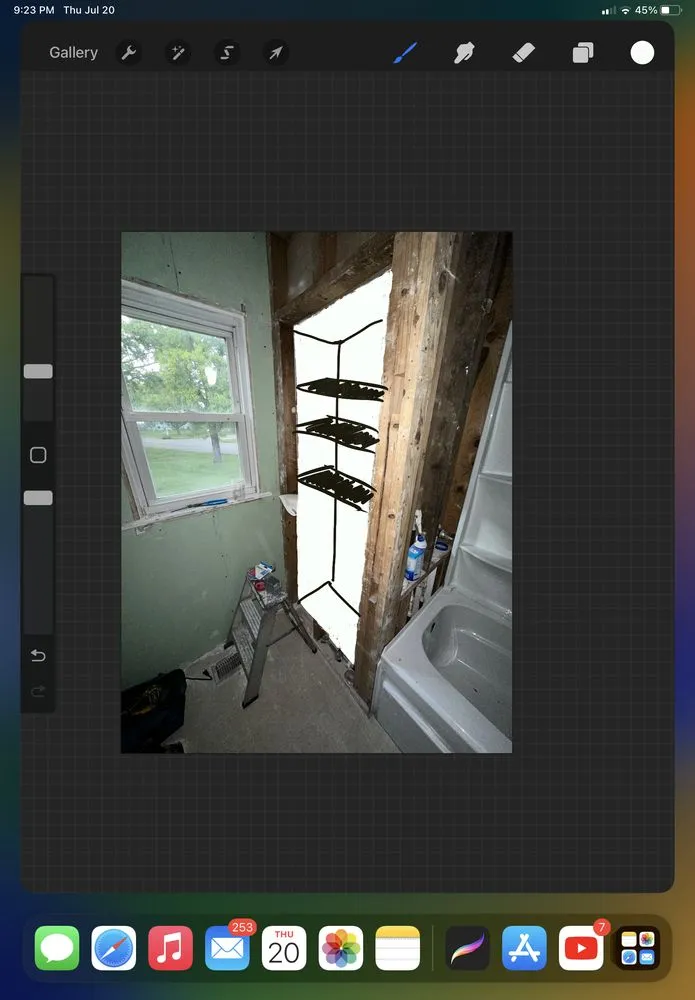Tap the redo arrow in sidebar

tap(38, 692)
